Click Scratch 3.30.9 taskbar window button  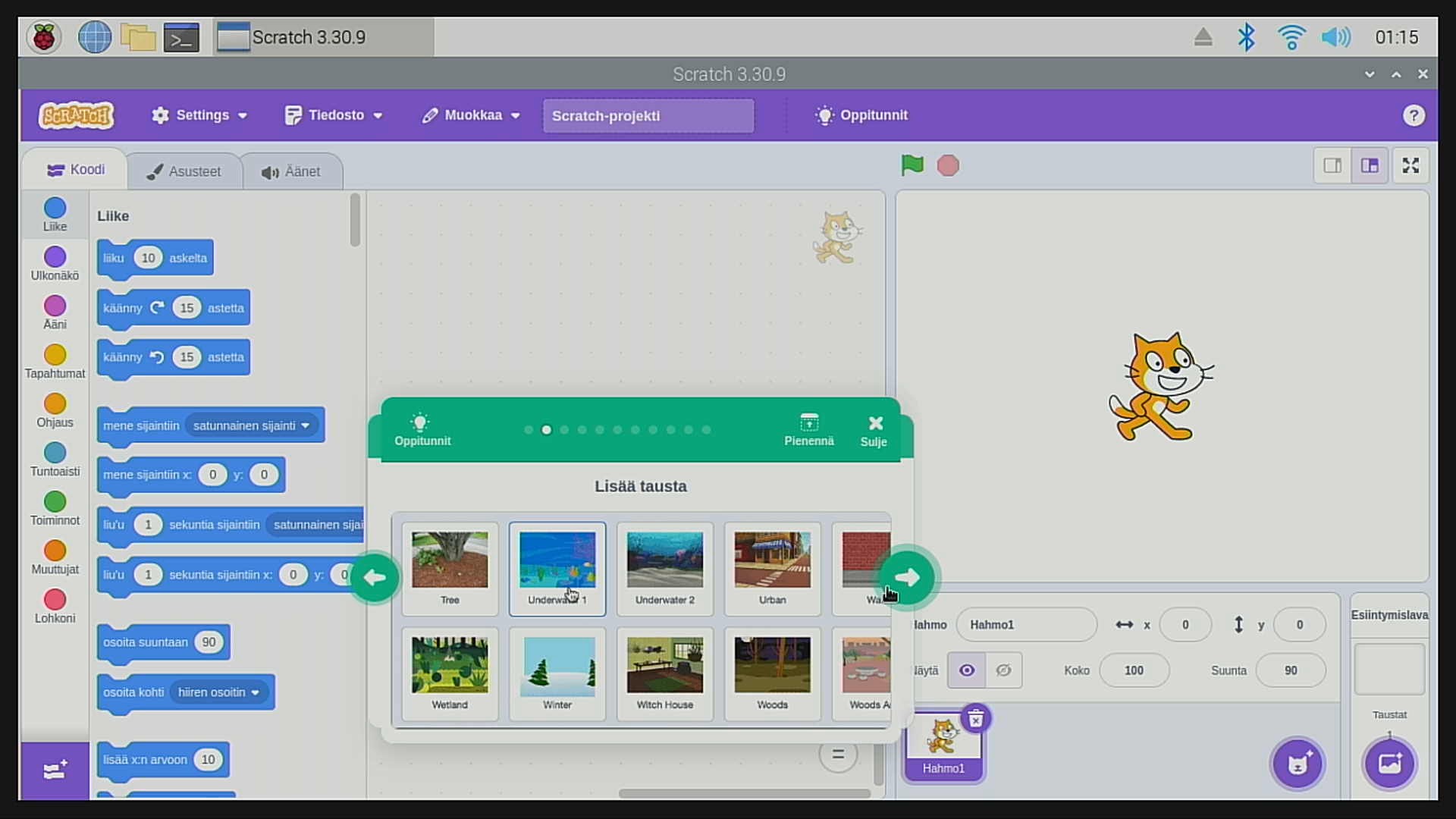click(x=324, y=37)
